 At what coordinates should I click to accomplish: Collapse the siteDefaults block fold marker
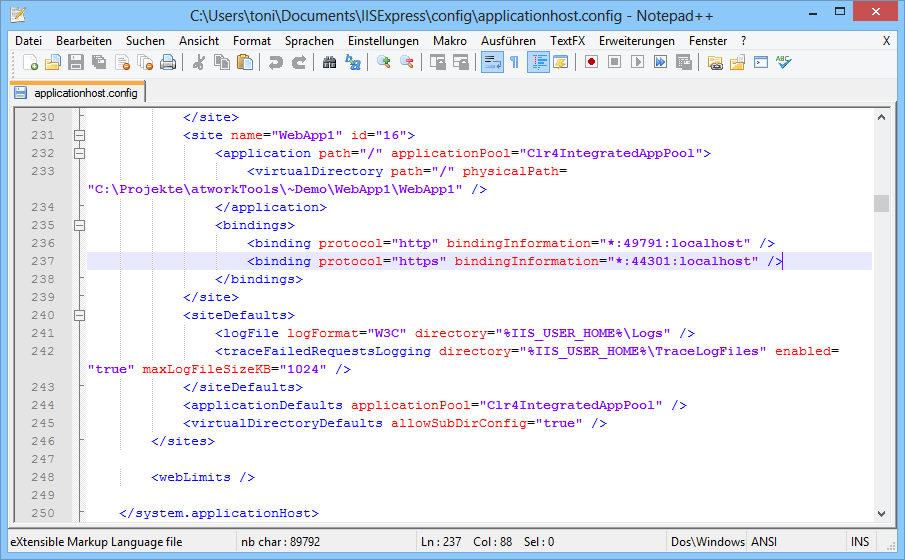[x=79, y=315]
